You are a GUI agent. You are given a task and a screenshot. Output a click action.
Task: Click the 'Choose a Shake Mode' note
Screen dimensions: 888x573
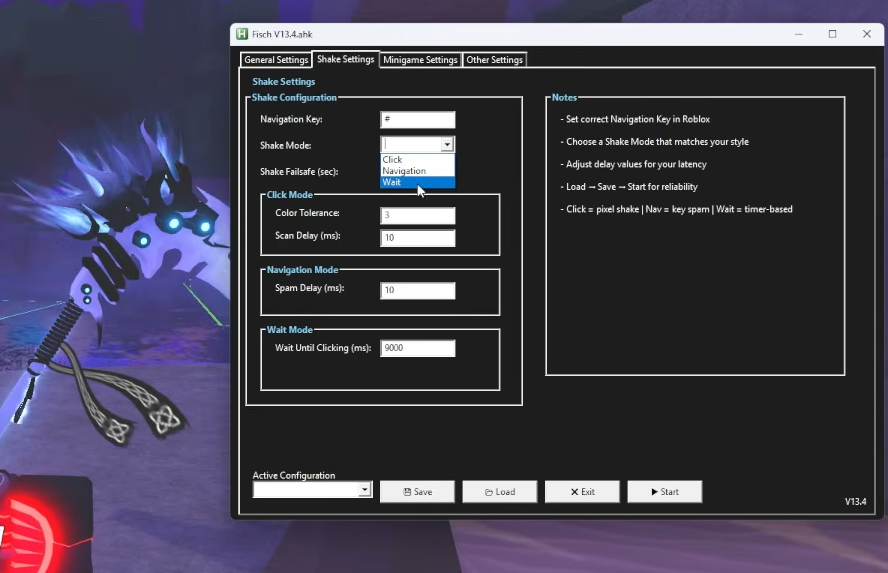point(657,142)
